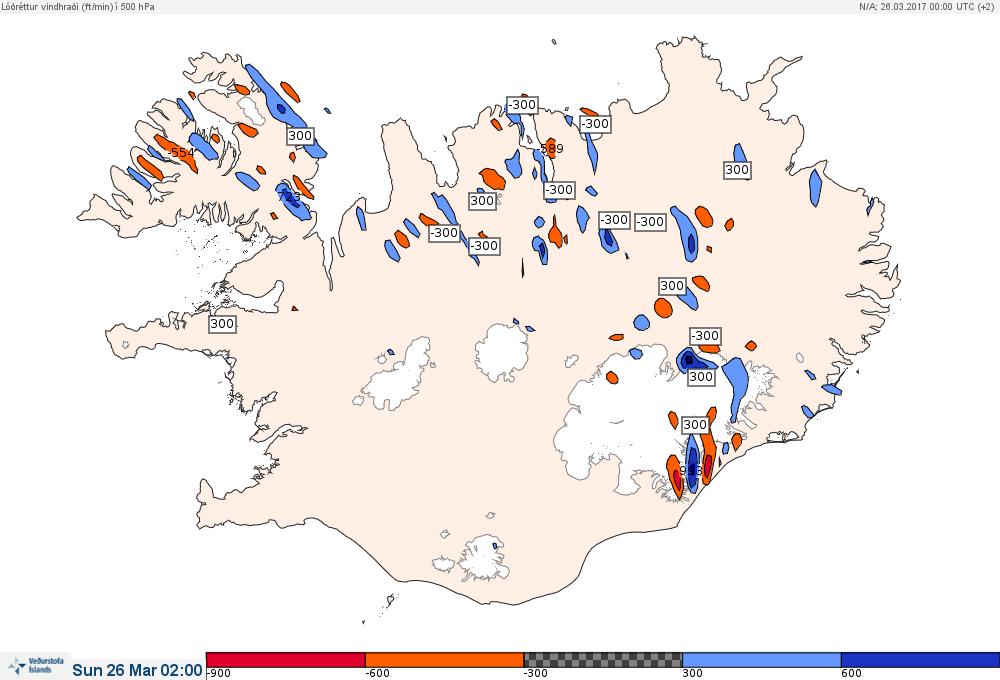This screenshot has height=680, width=1000.
Task: Click the 'Sun 26 Mar 02:00' forecast time
Action: 137,670
